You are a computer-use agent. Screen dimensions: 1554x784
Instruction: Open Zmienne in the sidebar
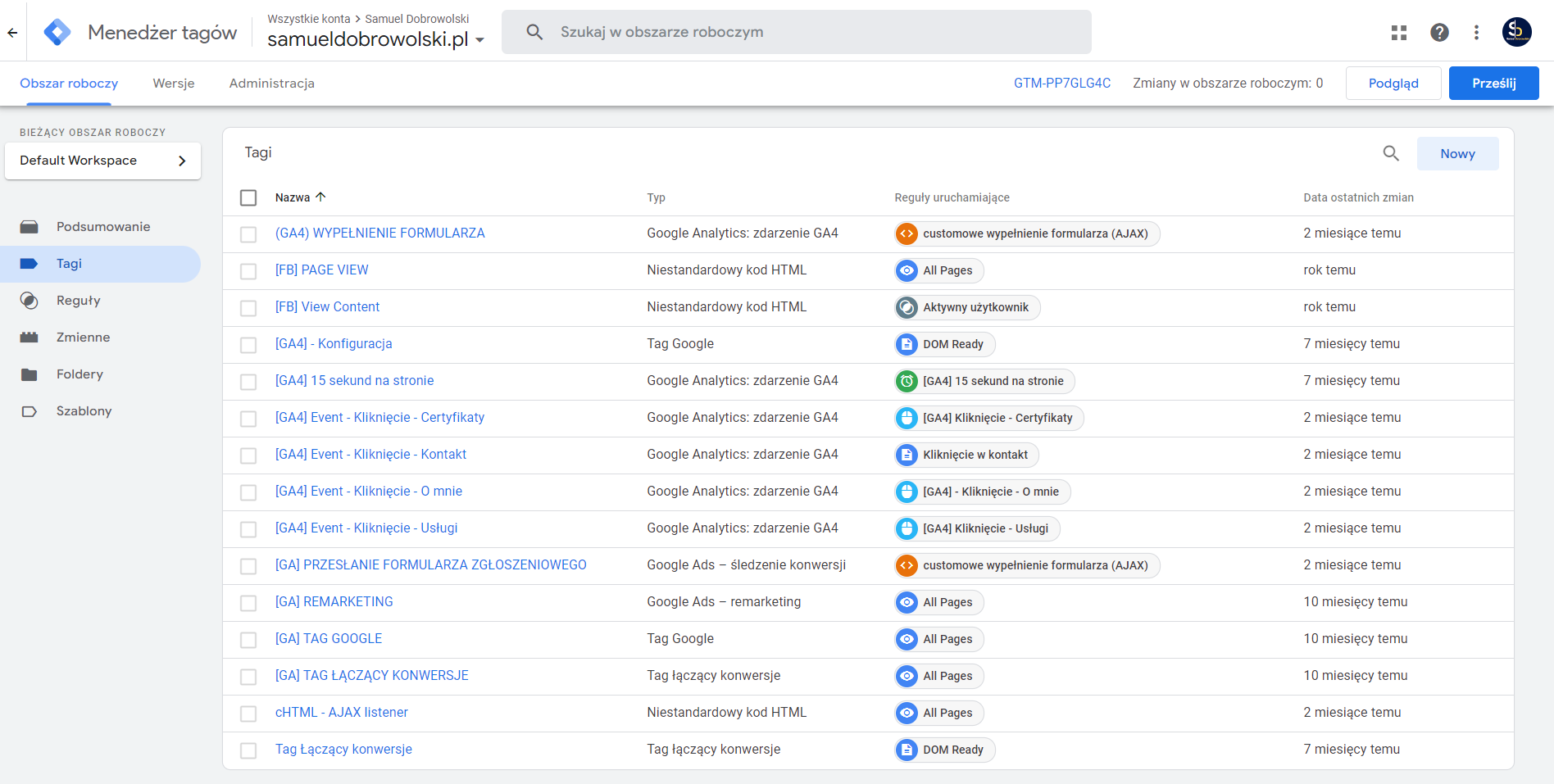click(100, 338)
